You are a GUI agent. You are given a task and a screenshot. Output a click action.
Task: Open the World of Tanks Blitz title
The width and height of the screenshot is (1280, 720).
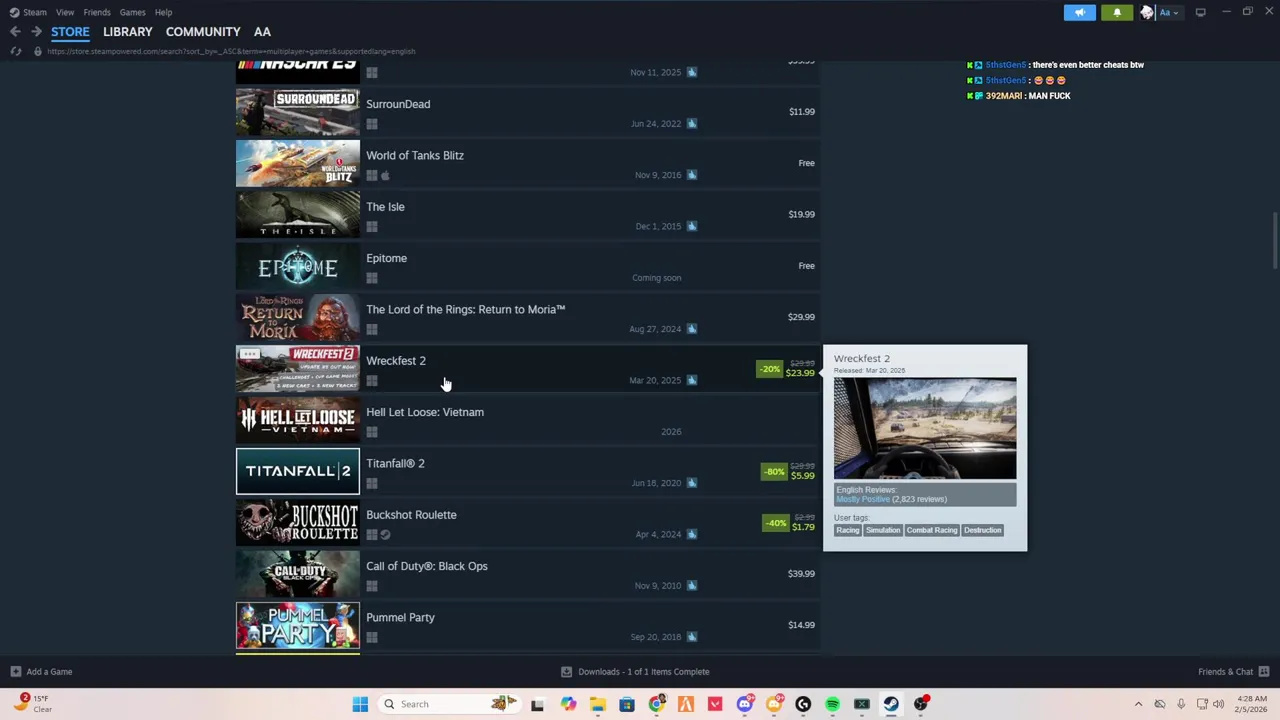(x=415, y=155)
